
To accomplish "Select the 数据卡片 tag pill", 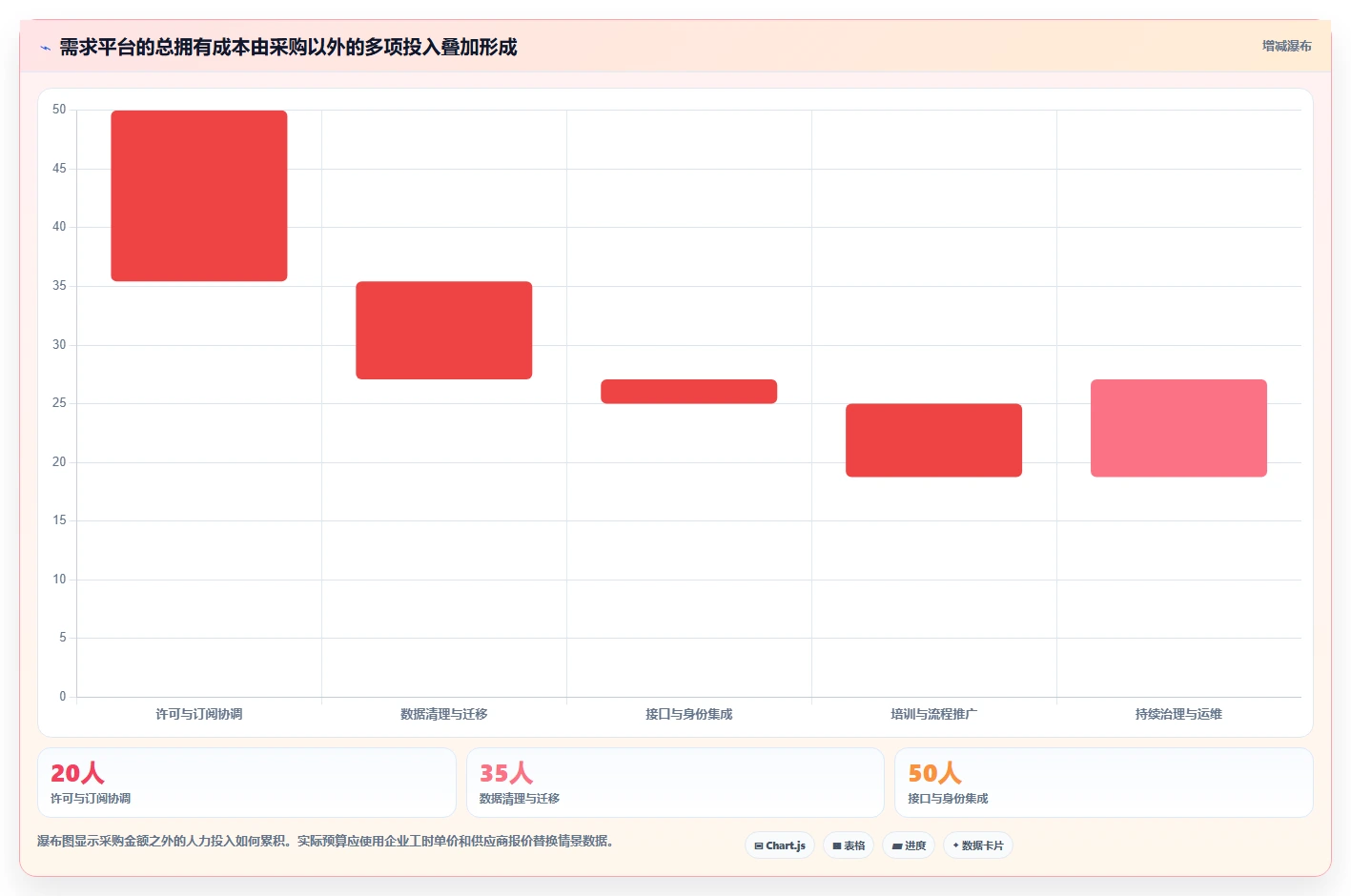I will (977, 845).
